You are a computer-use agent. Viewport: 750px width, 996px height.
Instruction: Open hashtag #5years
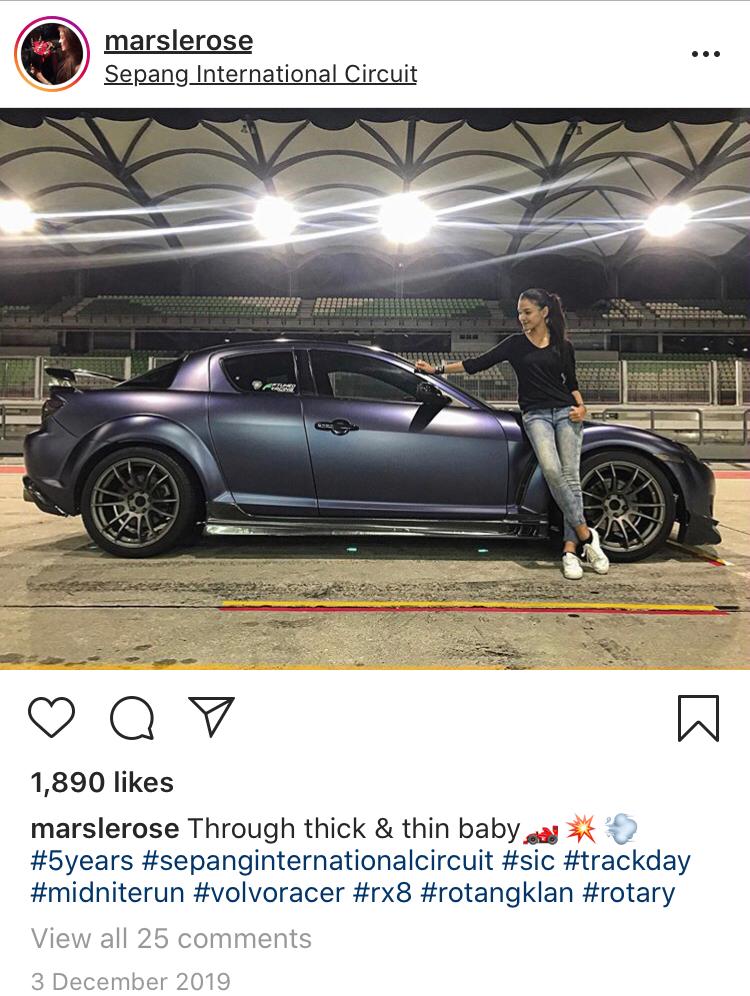[x=82, y=861]
